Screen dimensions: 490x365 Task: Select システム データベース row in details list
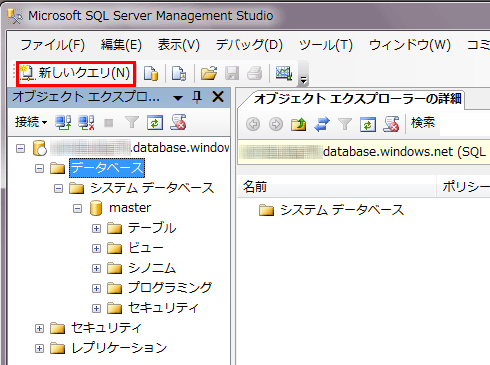(341, 210)
